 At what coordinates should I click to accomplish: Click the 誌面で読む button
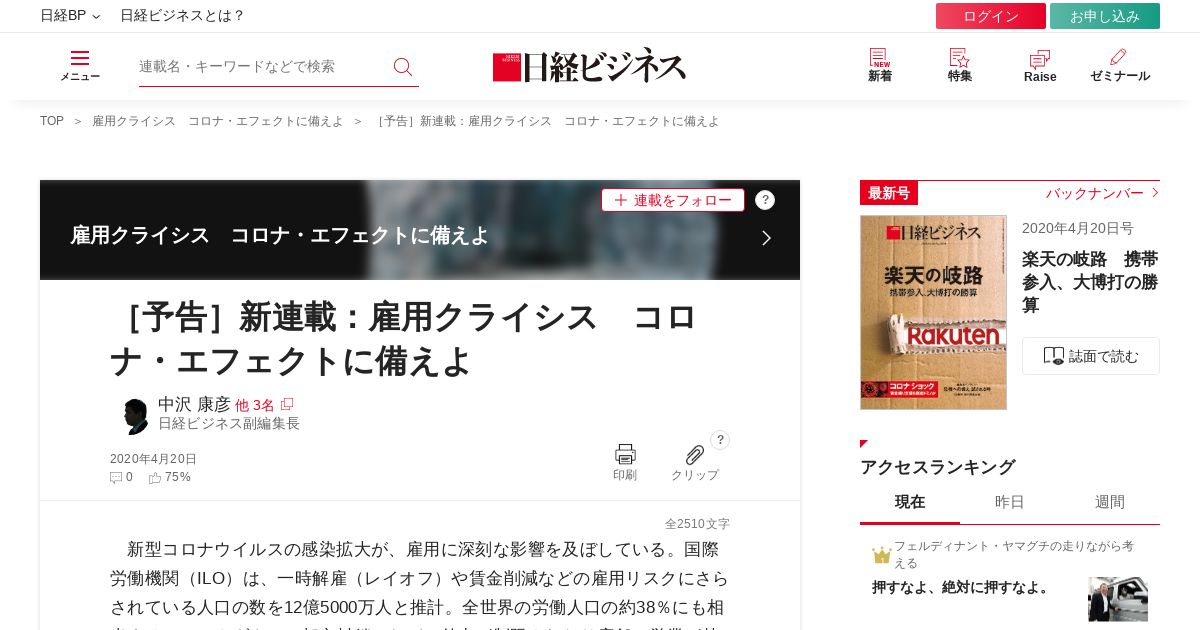[x=1091, y=356]
